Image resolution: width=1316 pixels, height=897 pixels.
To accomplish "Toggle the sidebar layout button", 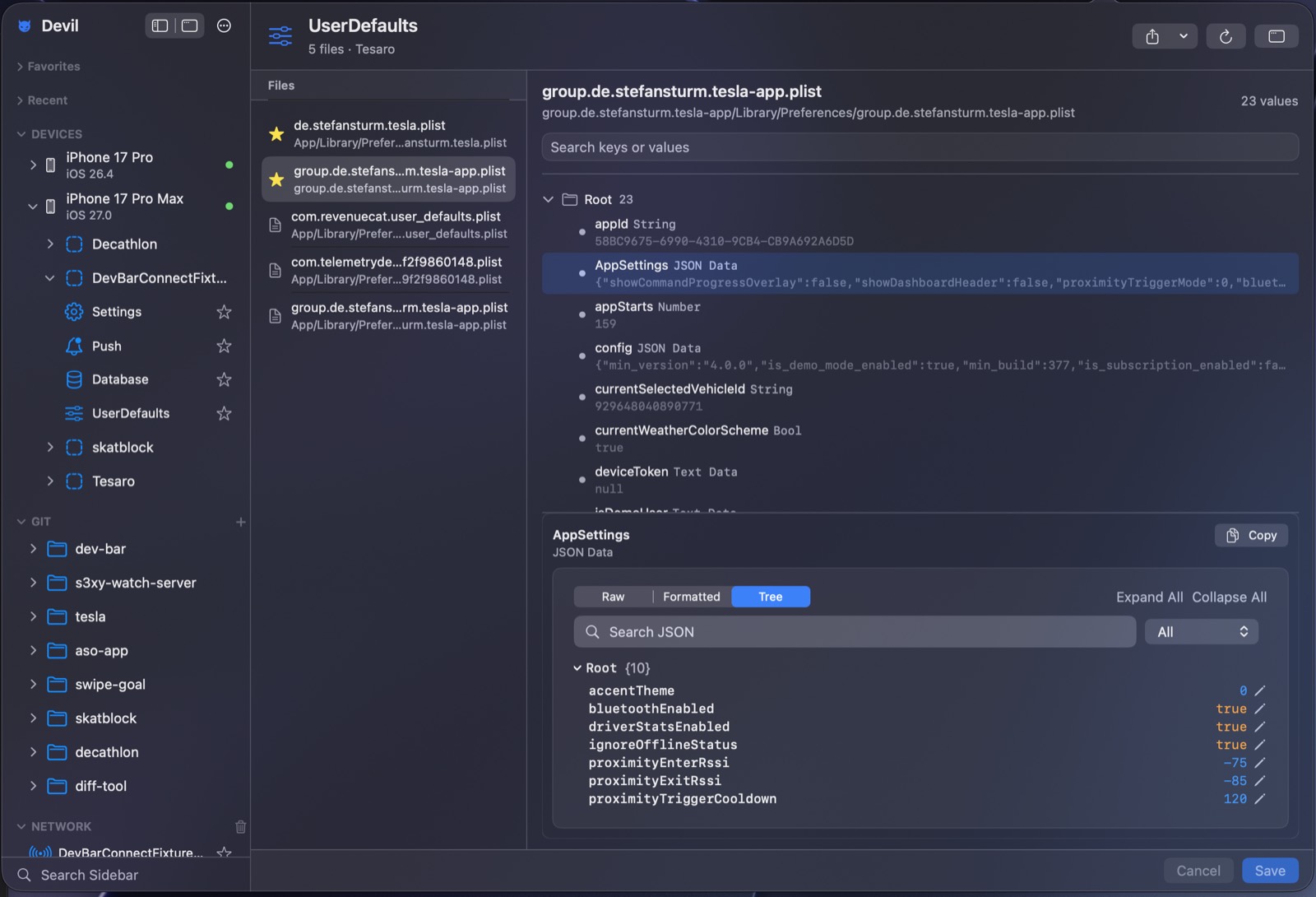I will click(160, 26).
